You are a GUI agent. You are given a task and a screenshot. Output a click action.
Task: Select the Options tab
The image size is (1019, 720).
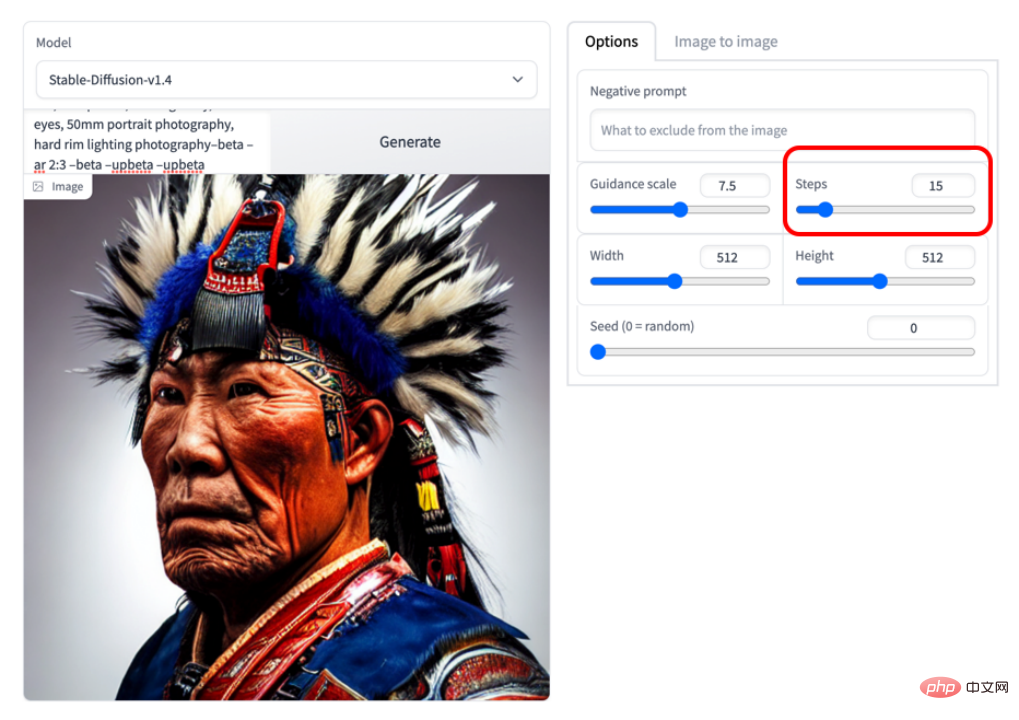click(x=611, y=42)
